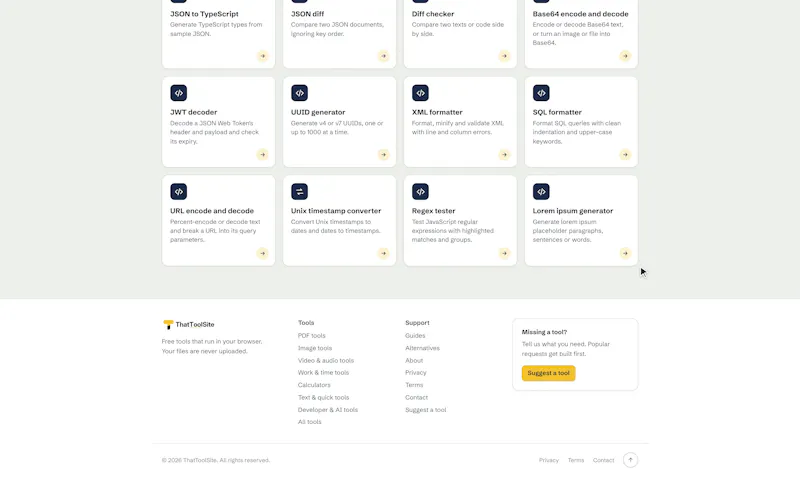Click the Regex tester code icon
The width and height of the screenshot is (800, 480).
tap(420, 192)
